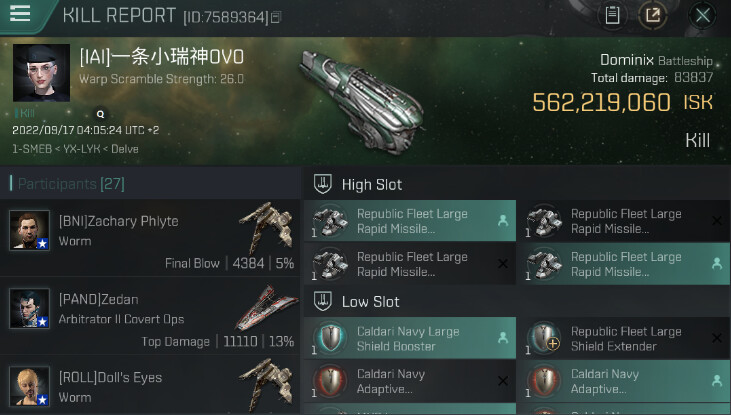731x415 pixels.
Task: Open the clipboard notes icon
Action: pos(612,15)
